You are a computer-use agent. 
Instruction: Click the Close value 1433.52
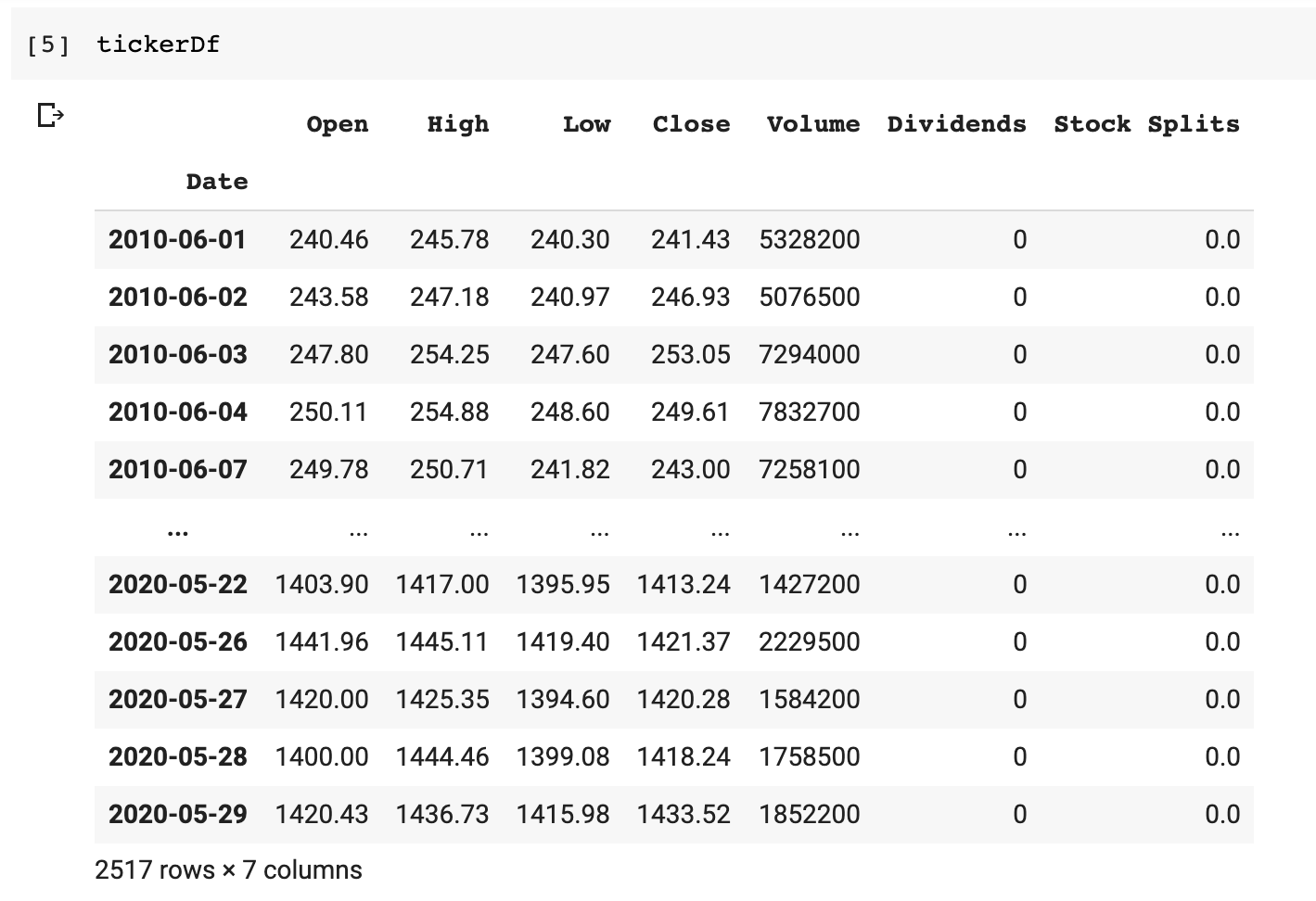(x=684, y=815)
